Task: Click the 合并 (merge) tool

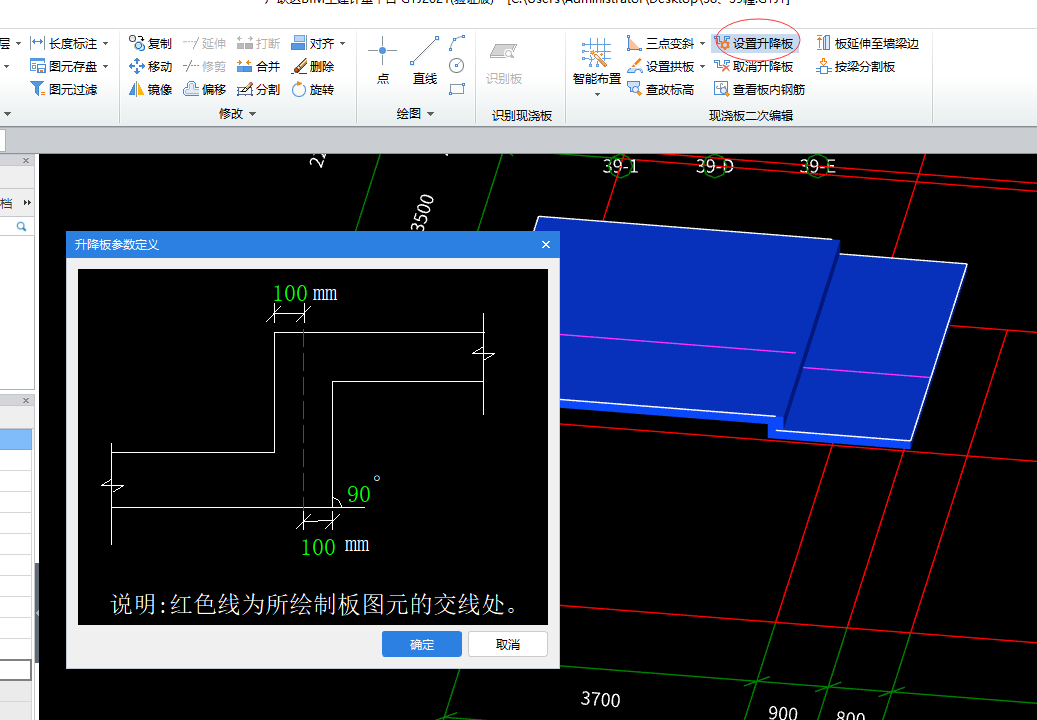Action: point(259,66)
